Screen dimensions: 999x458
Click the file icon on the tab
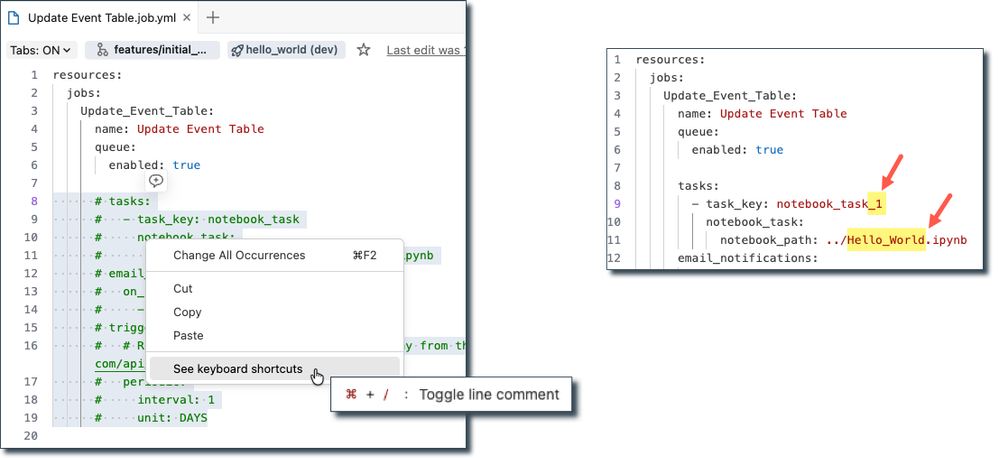point(14,18)
